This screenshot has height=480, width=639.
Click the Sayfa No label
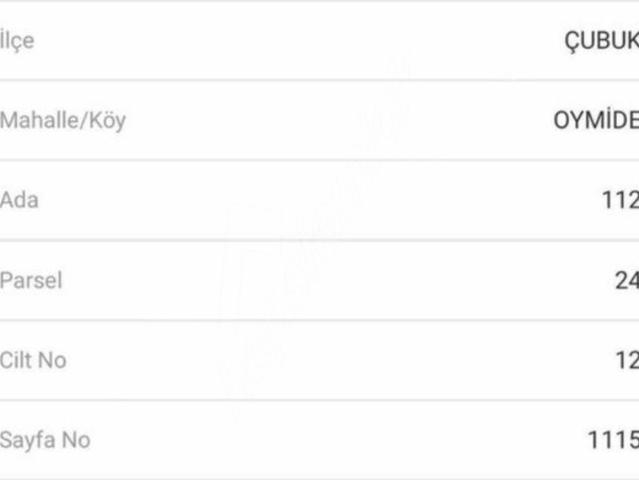coord(45,440)
